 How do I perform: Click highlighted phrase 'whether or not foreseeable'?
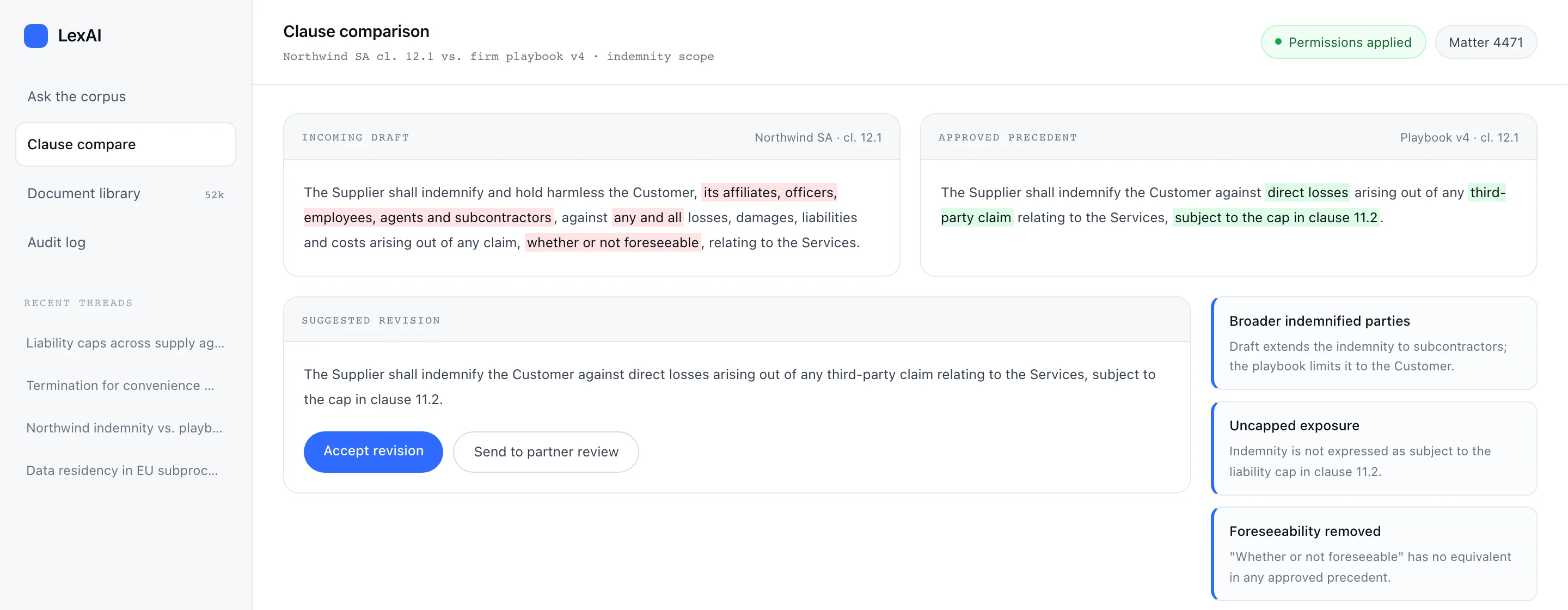612,242
